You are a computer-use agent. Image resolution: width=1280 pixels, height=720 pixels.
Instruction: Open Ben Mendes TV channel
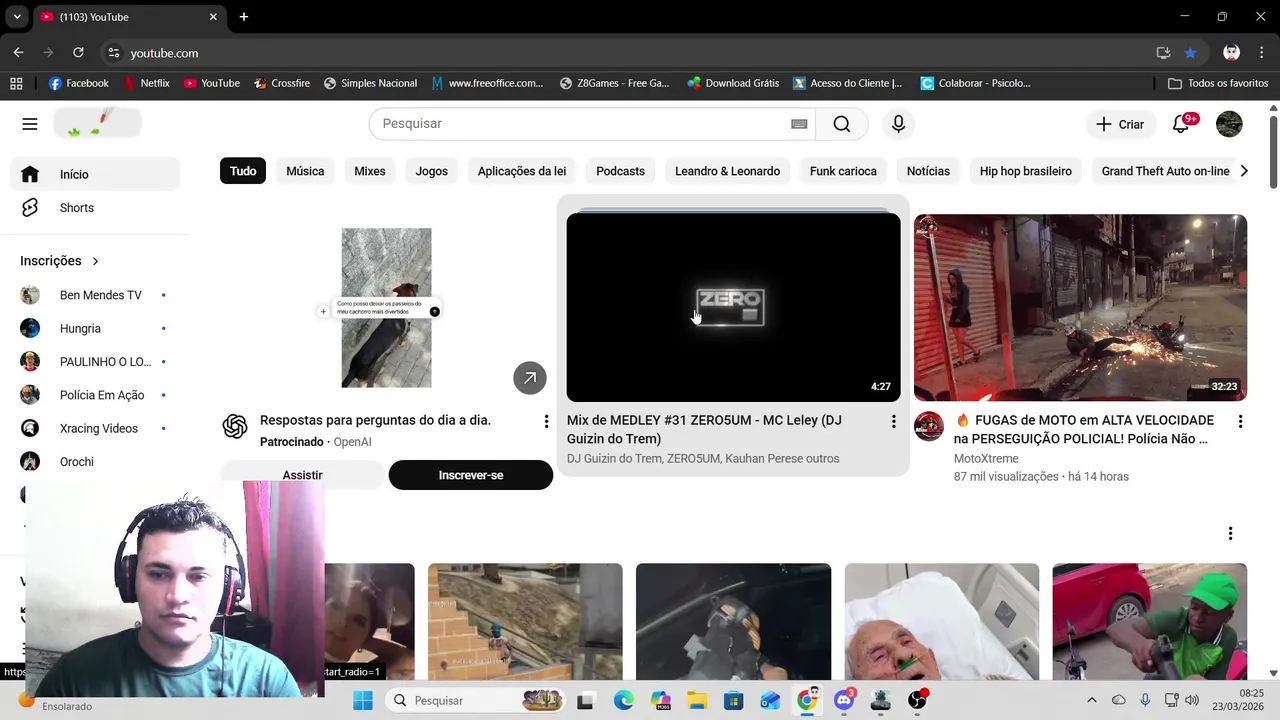click(95, 295)
